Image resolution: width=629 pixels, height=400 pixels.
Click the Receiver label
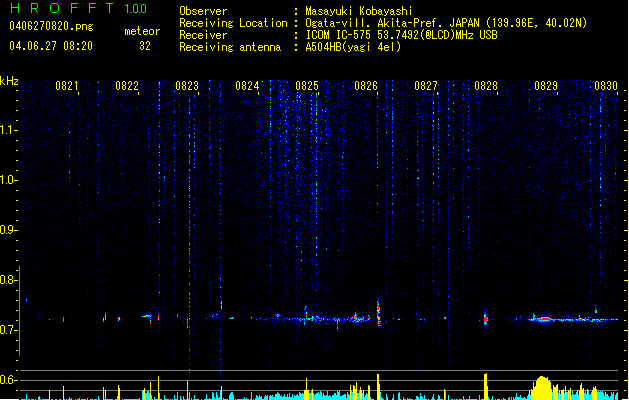203,35
